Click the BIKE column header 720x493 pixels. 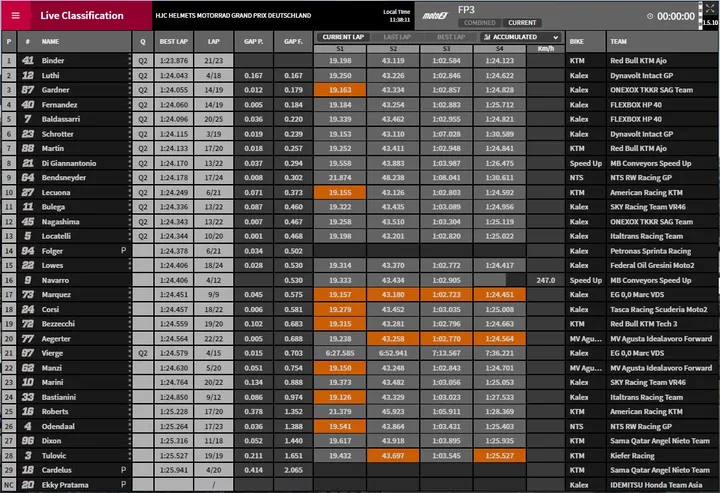click(x=585, y=41)
